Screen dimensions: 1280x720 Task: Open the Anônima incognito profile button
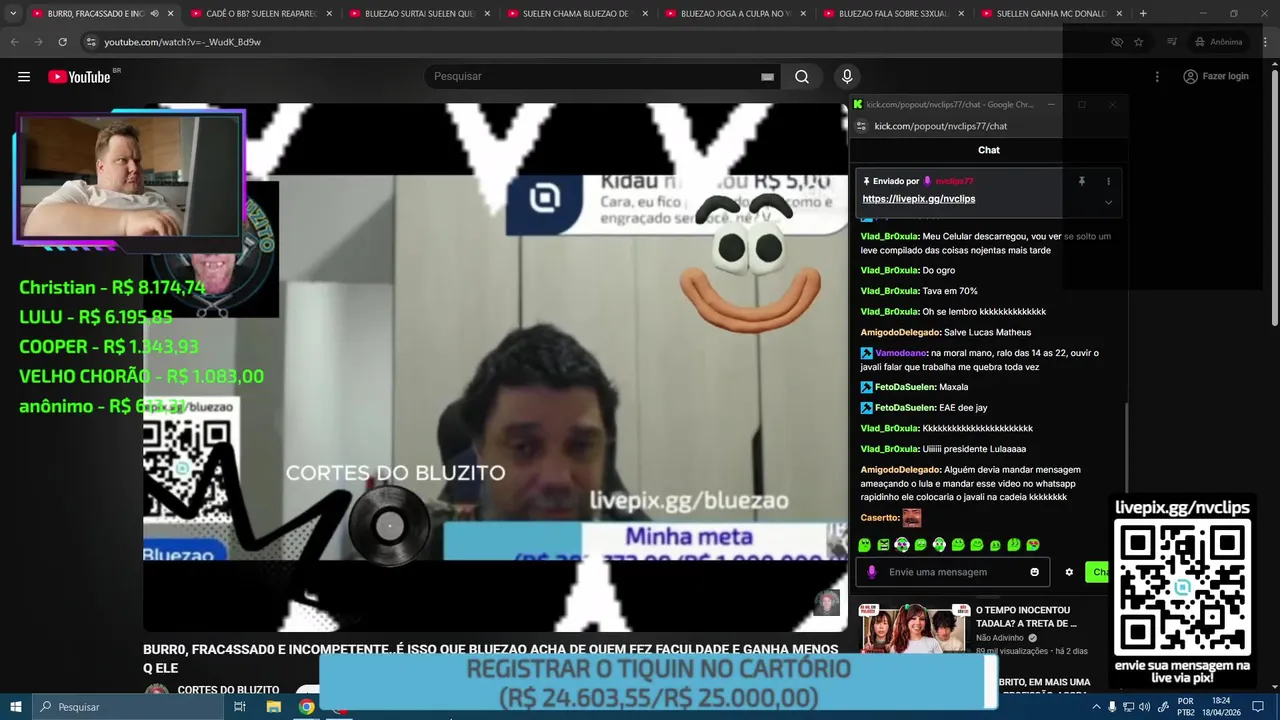pos(1218,42)
